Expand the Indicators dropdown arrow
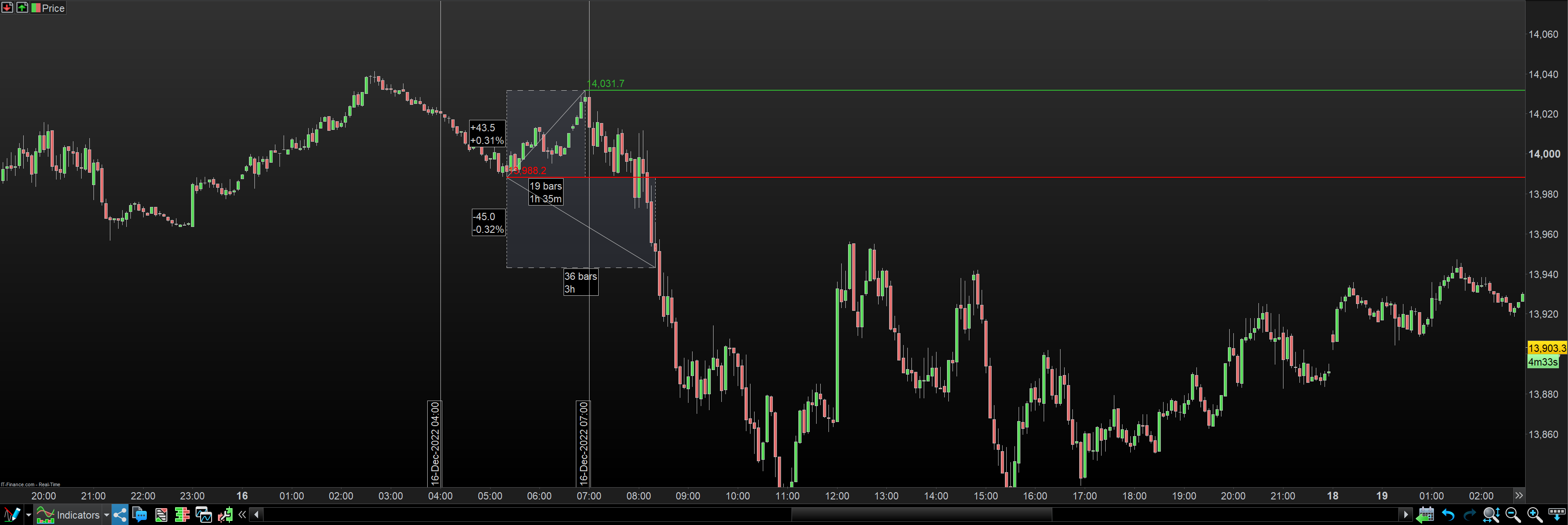This screenshot has height=525, width=1568. (107, 515)
